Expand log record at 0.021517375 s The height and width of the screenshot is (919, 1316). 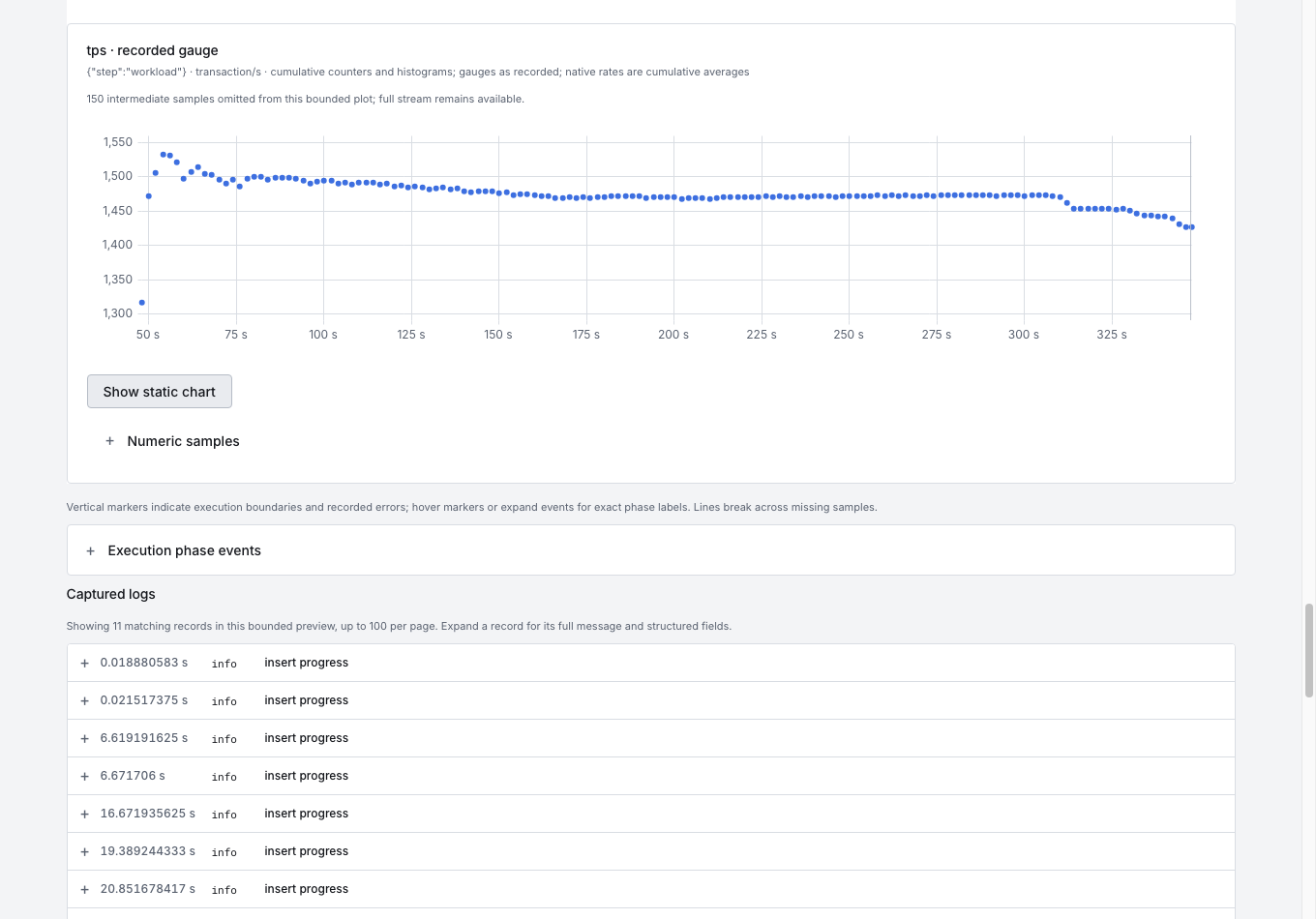pyautogui.click(x=650, y=700)
